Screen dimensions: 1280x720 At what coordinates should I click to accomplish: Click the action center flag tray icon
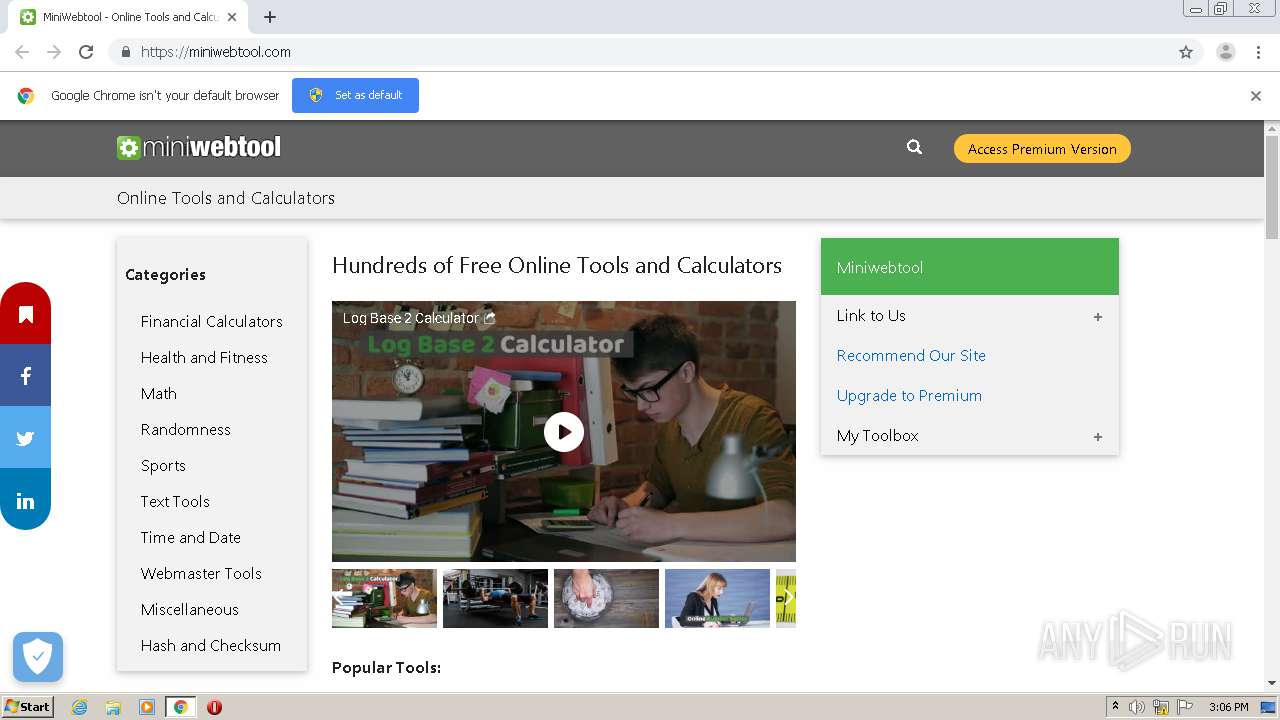tap(1185, 707)
